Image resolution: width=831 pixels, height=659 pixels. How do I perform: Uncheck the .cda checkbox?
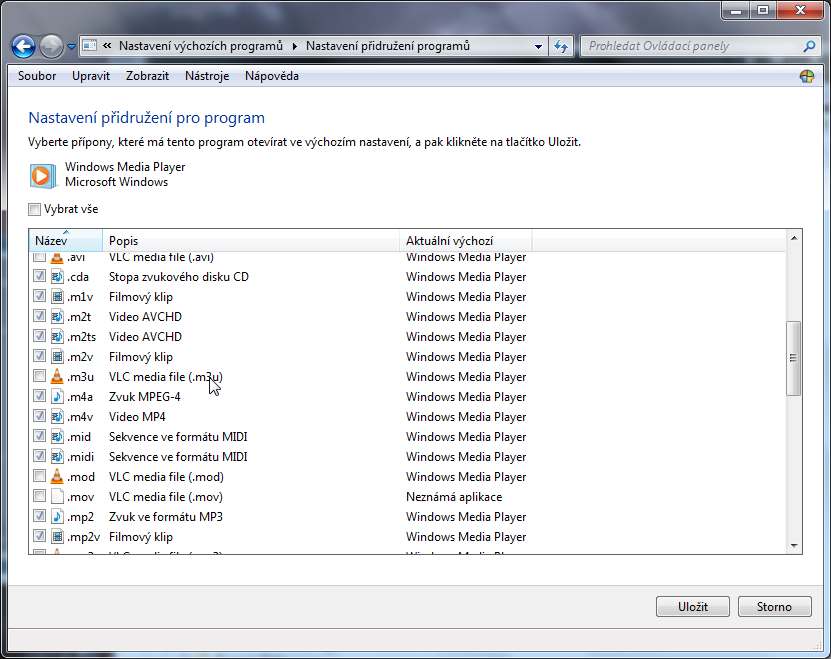pos(39,276)
